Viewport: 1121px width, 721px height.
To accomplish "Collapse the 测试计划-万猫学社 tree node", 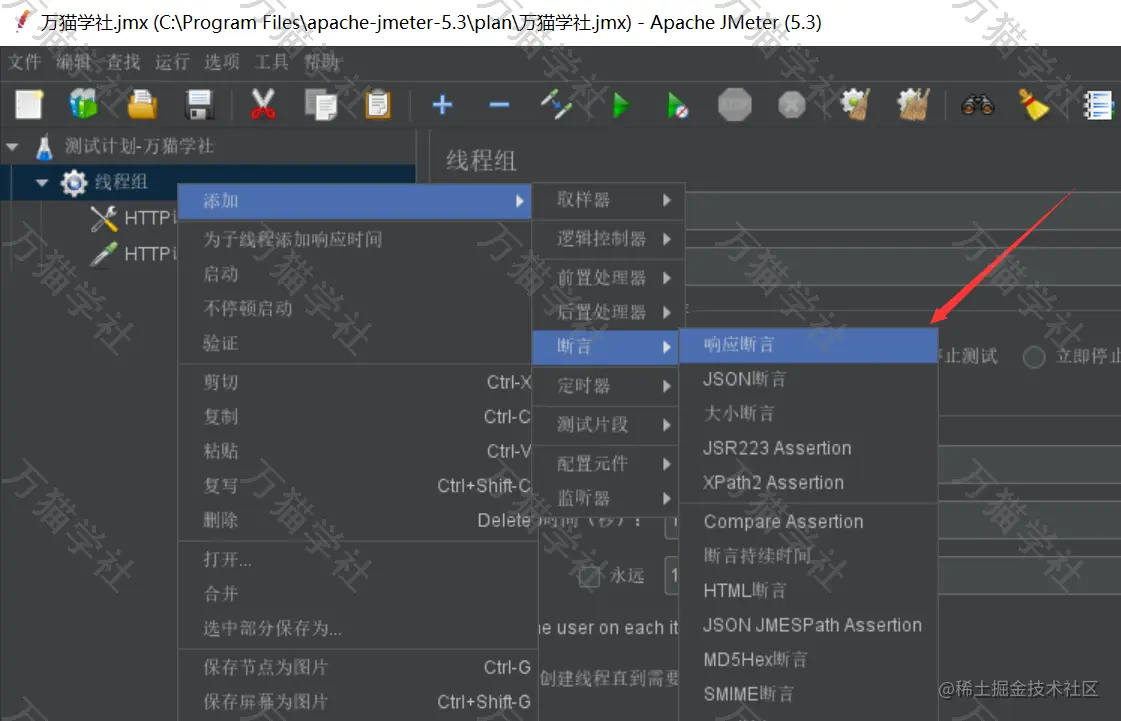I will (11, 147).
